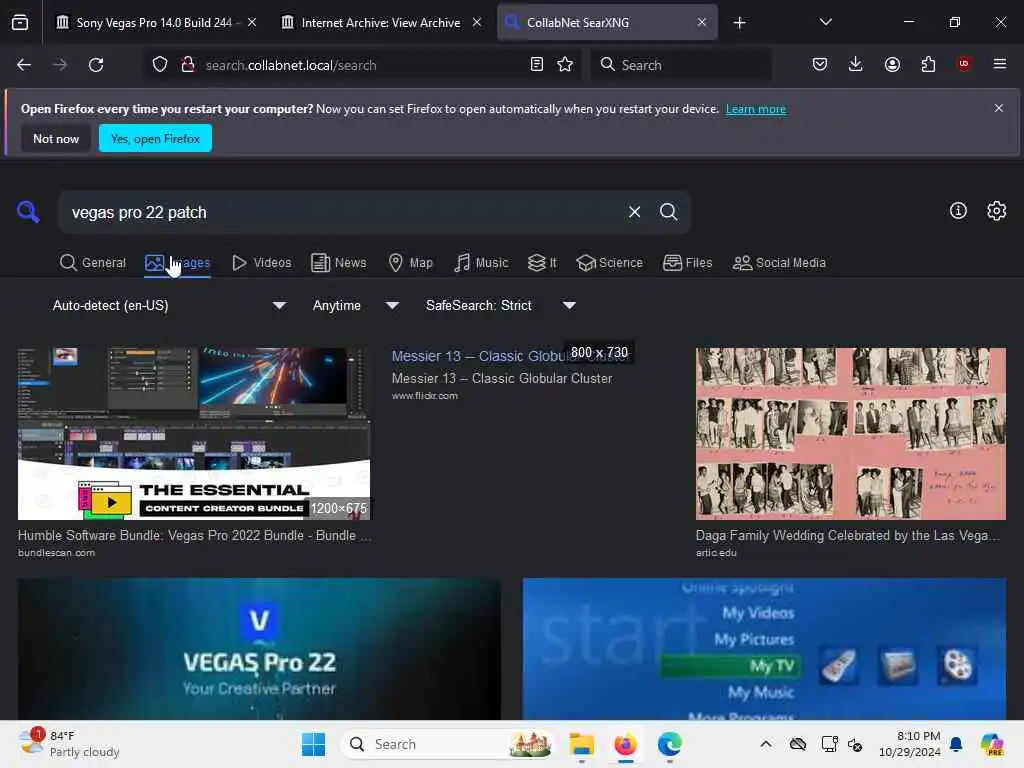The height and width of the screenshot is (768, 1024).
Task: Open the Essential Content Creator Bundle thumbnail
Action: point(194,434)
